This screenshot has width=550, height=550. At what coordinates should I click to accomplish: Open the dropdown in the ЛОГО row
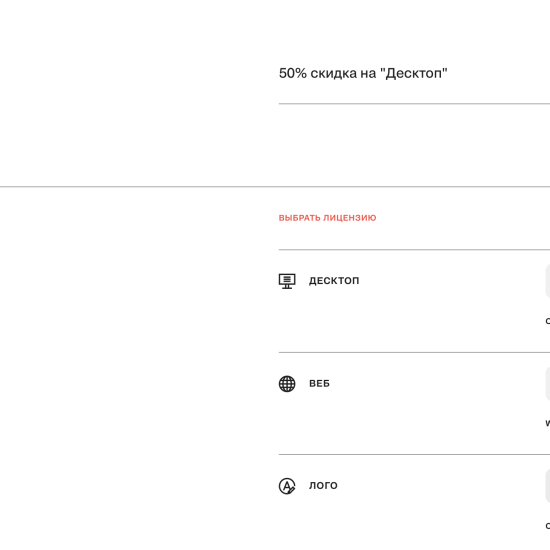(x=548, y=486)
